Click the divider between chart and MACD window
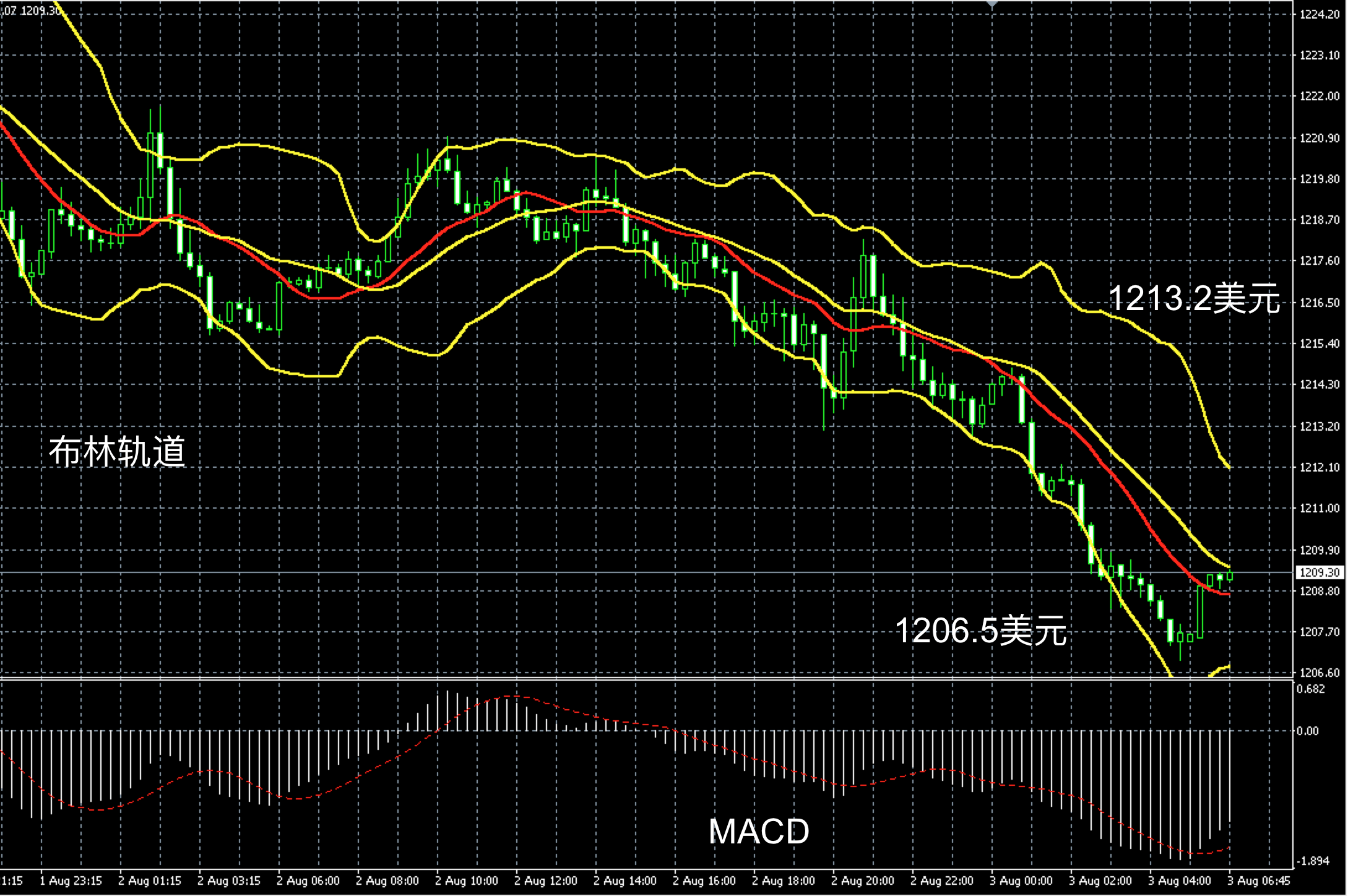This screenshot has height=896, width=1348. [619, 679]
